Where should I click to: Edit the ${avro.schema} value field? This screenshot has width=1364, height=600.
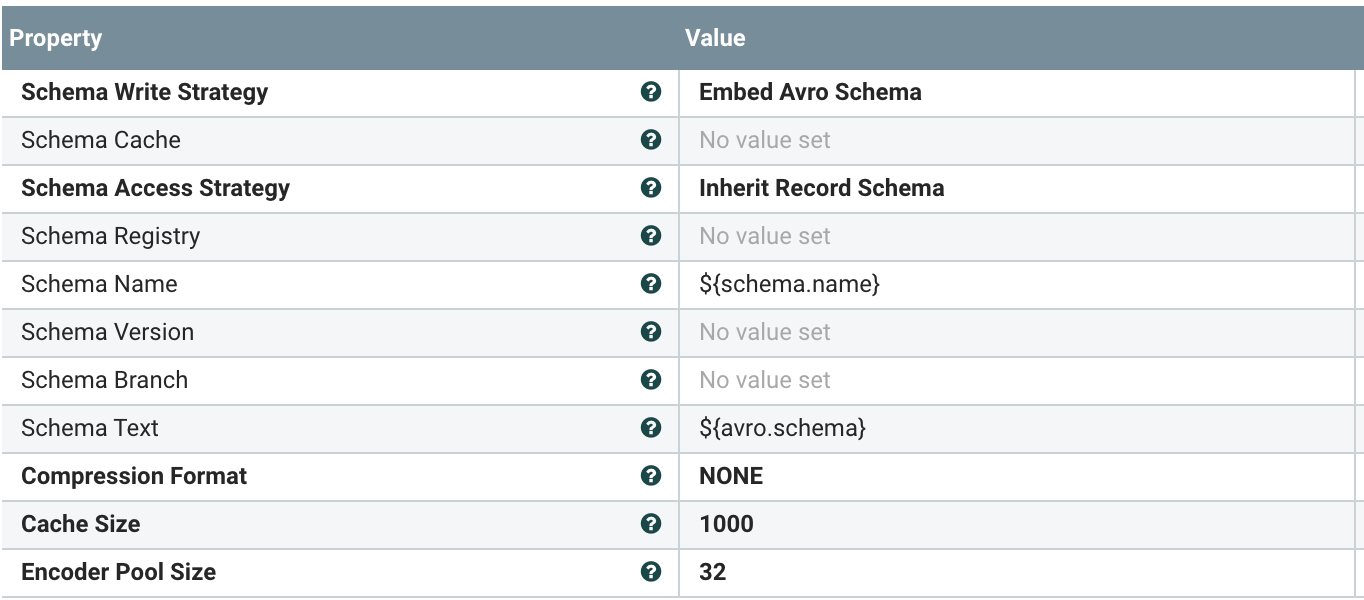click(x=782, y=428)
